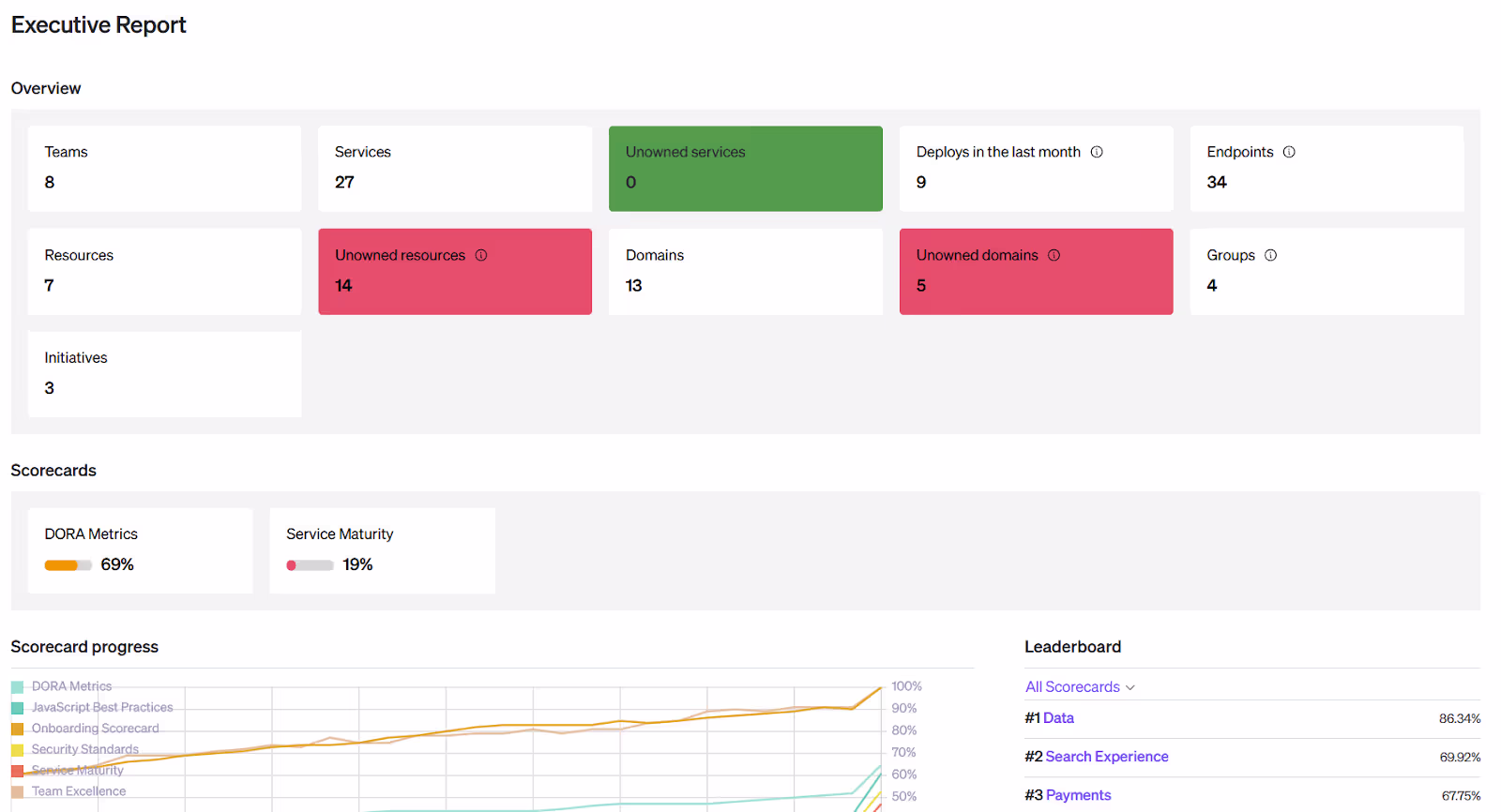Toggle DORA Metrics legend series
1501x812 pixels.
pyautogui.click(x=71, y=686)
